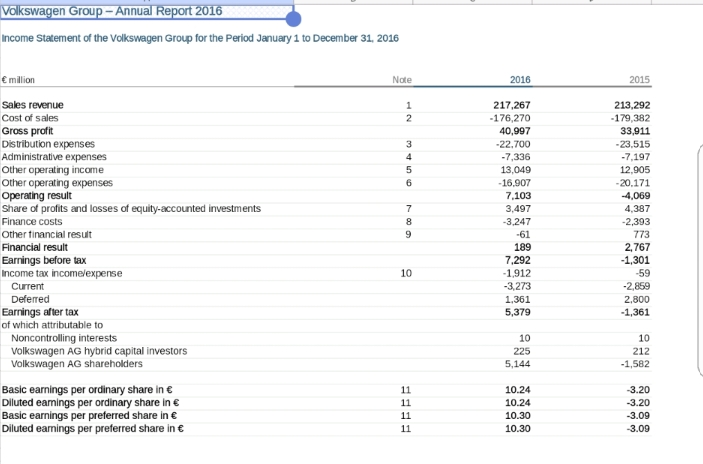The image size is (703, 464).
Task: Select the 'Other operating expenses' label
Action: 57,183
